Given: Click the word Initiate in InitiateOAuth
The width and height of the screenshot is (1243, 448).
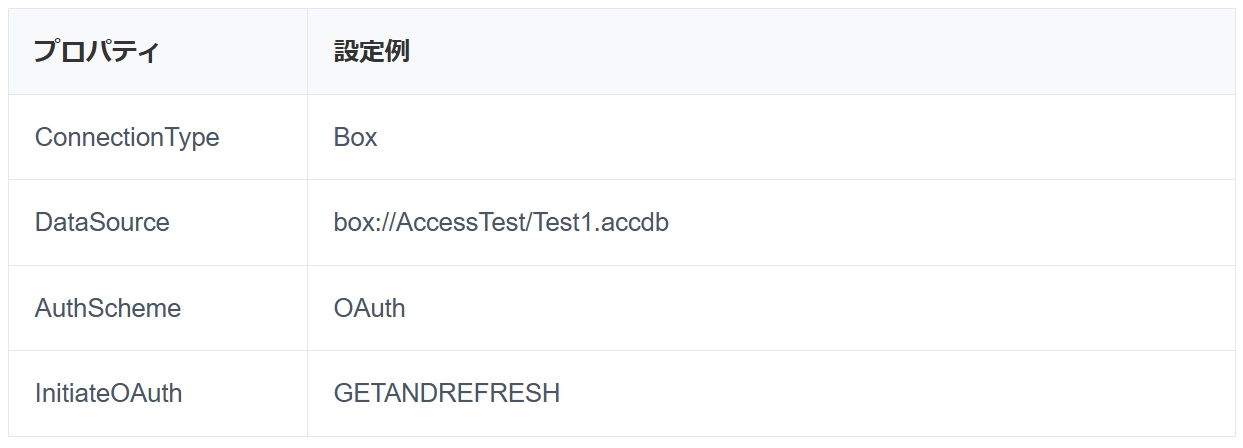Looking at the screenshot, I should pos(70,393).
